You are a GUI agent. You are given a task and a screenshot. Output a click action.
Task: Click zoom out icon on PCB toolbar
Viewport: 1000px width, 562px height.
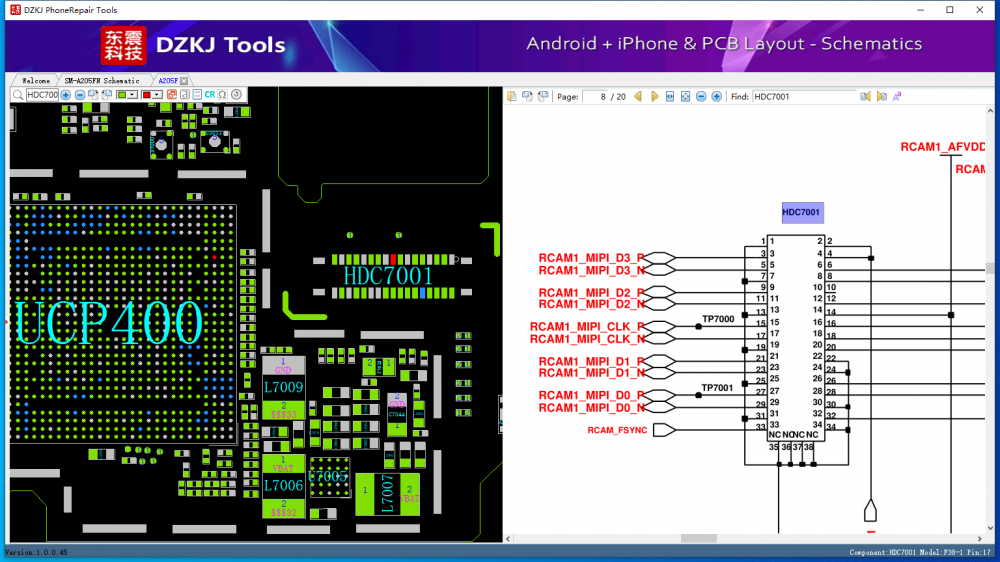coord(80,95)
